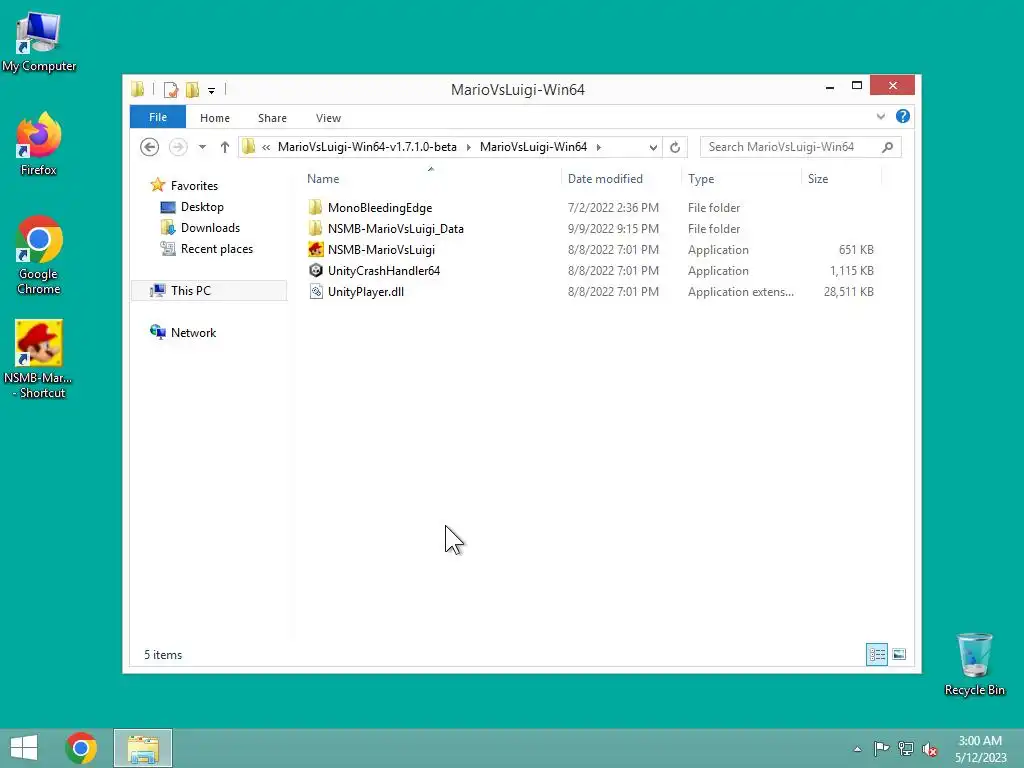Open the My Computer desktop icon
Image resolution: width=1024 pixels, height=768 pixels.
coord(39,42)
